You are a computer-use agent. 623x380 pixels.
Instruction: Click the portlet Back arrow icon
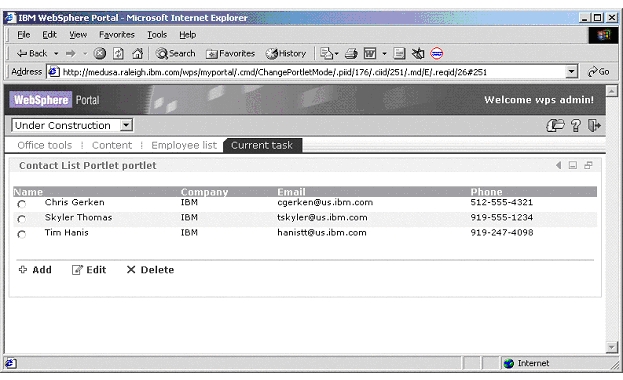tap(559, 165)
